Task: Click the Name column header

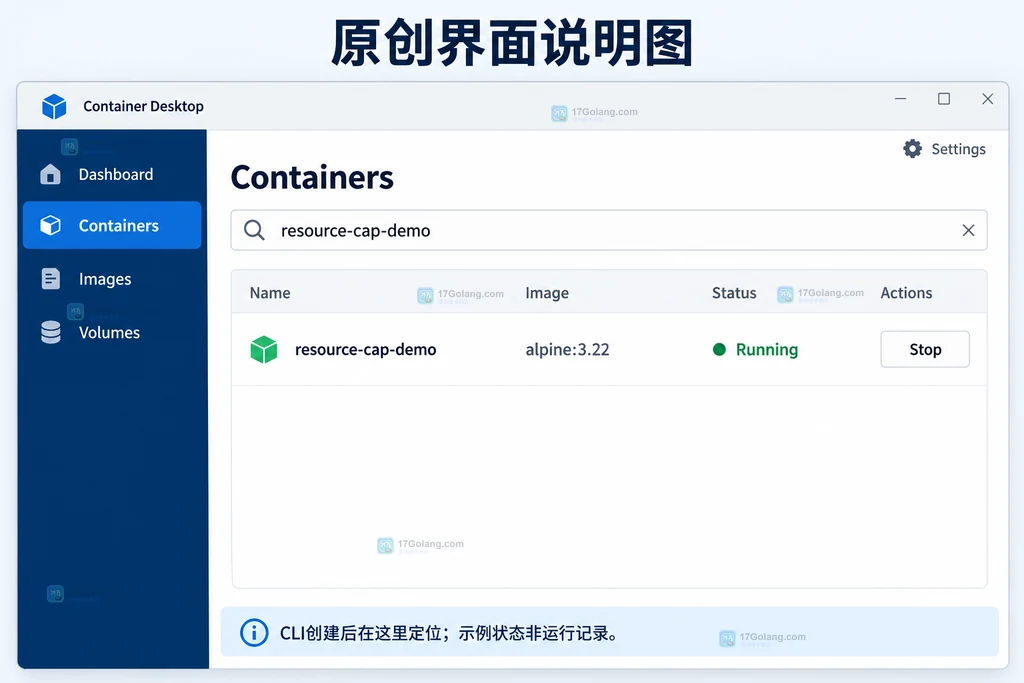Action: pos(270,293)
